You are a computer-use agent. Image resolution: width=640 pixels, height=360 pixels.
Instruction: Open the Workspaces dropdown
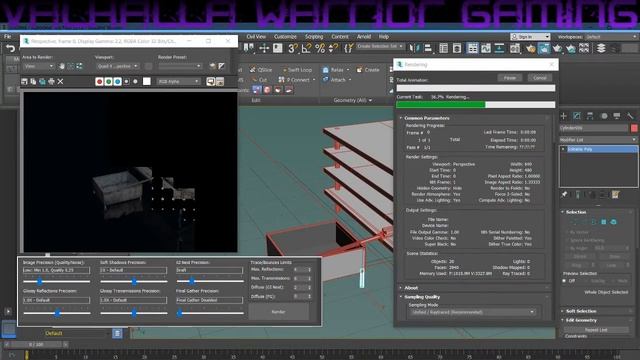click(x=611, y=37)
